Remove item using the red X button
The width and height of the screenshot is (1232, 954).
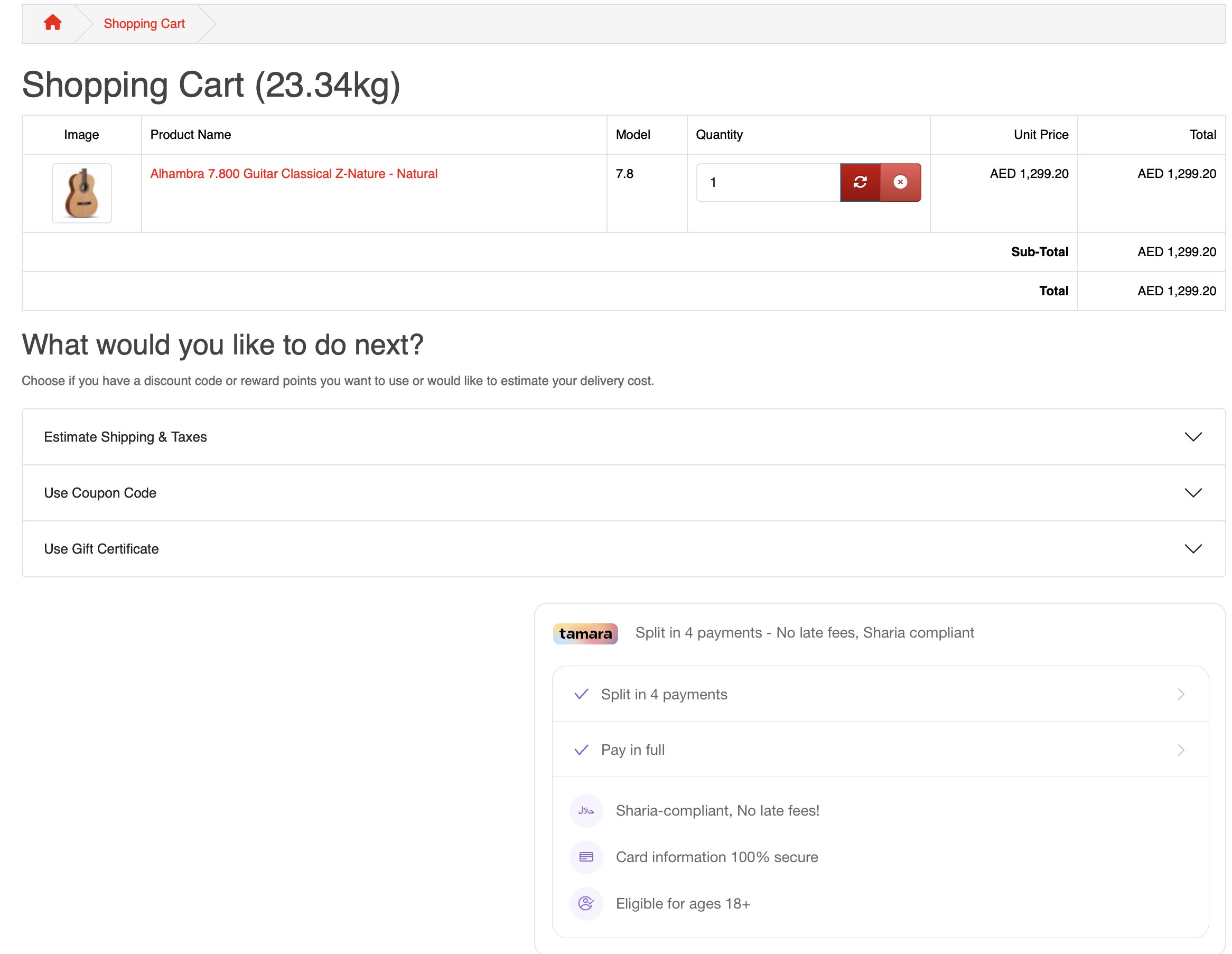(900, 182)
